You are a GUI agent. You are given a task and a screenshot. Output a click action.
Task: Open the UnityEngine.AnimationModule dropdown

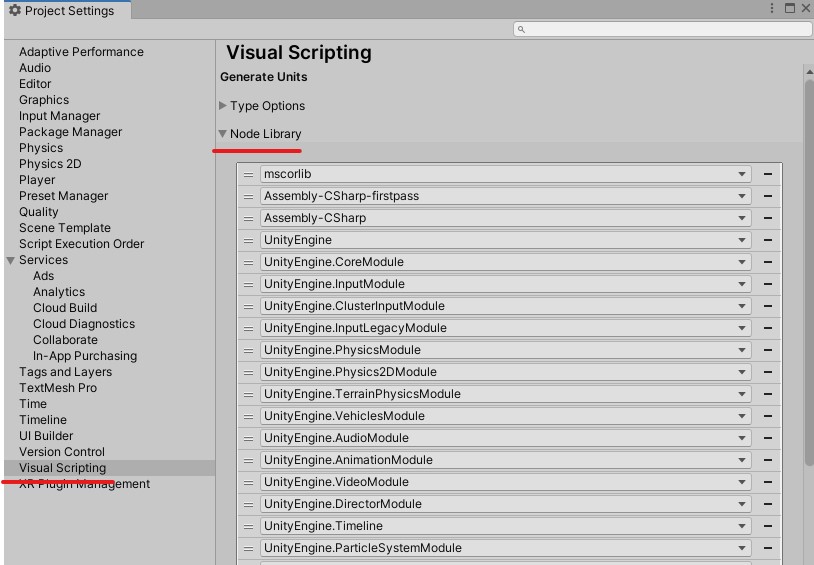click(506, 460)
